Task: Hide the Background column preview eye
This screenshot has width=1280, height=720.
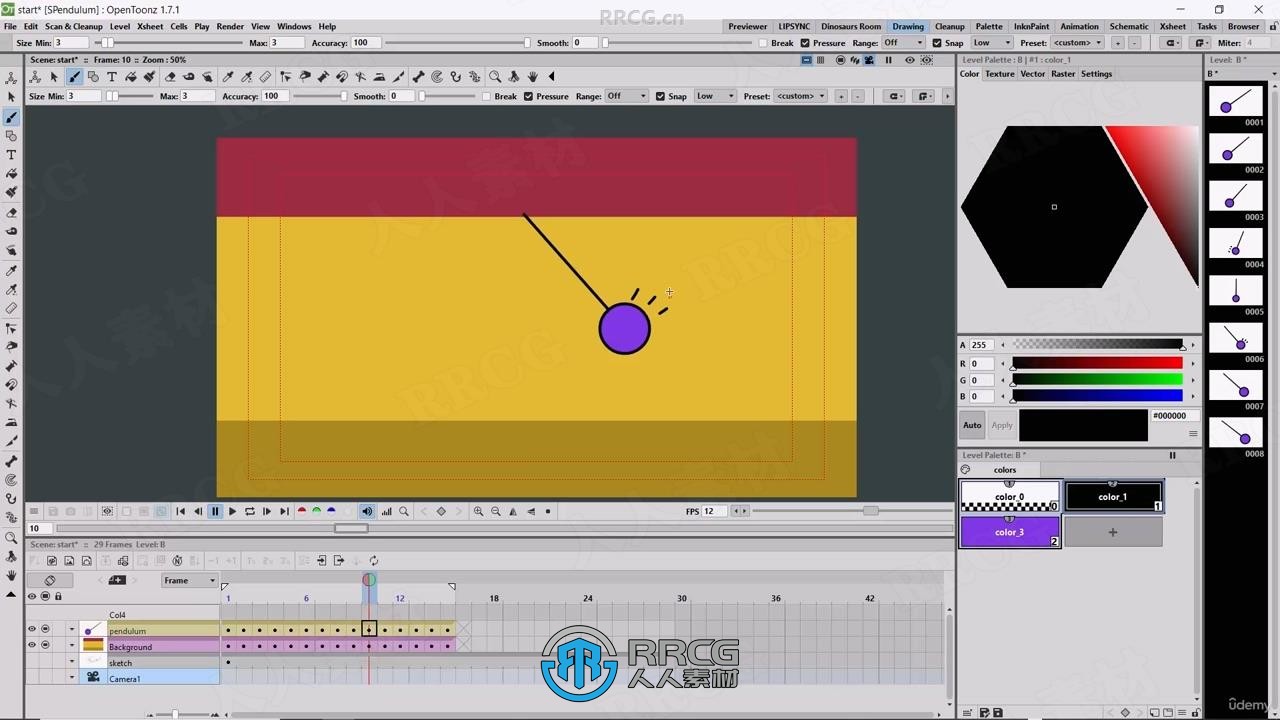Action: [32, 645]
